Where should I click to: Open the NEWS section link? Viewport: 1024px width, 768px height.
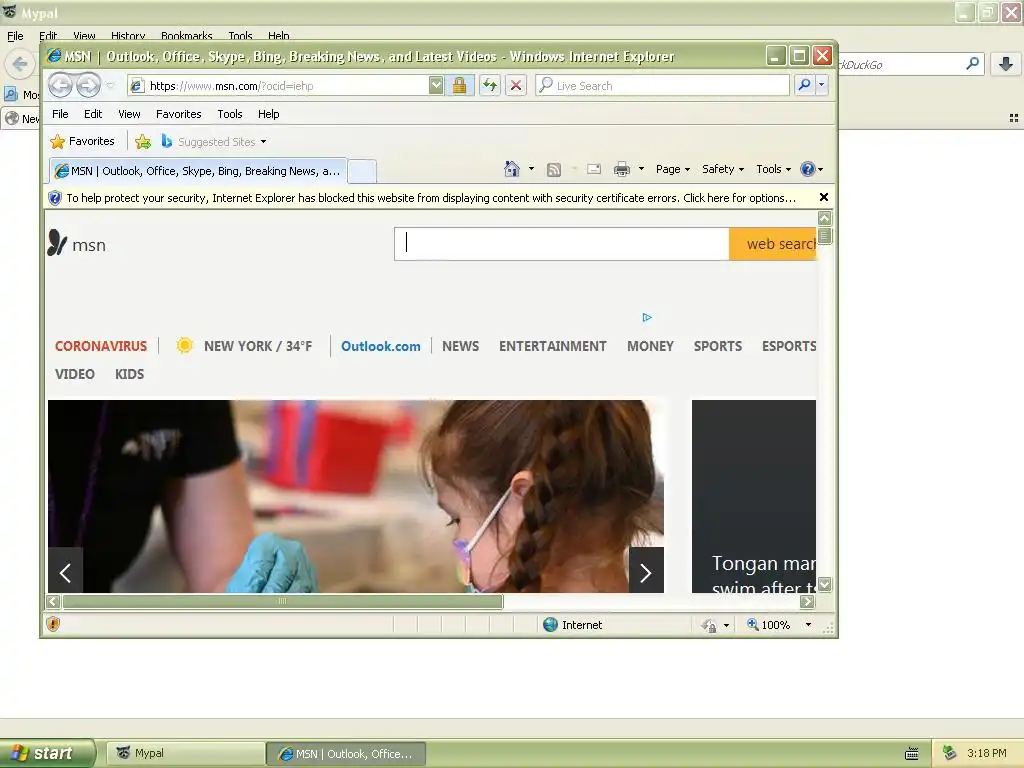[x=460, y=346]
